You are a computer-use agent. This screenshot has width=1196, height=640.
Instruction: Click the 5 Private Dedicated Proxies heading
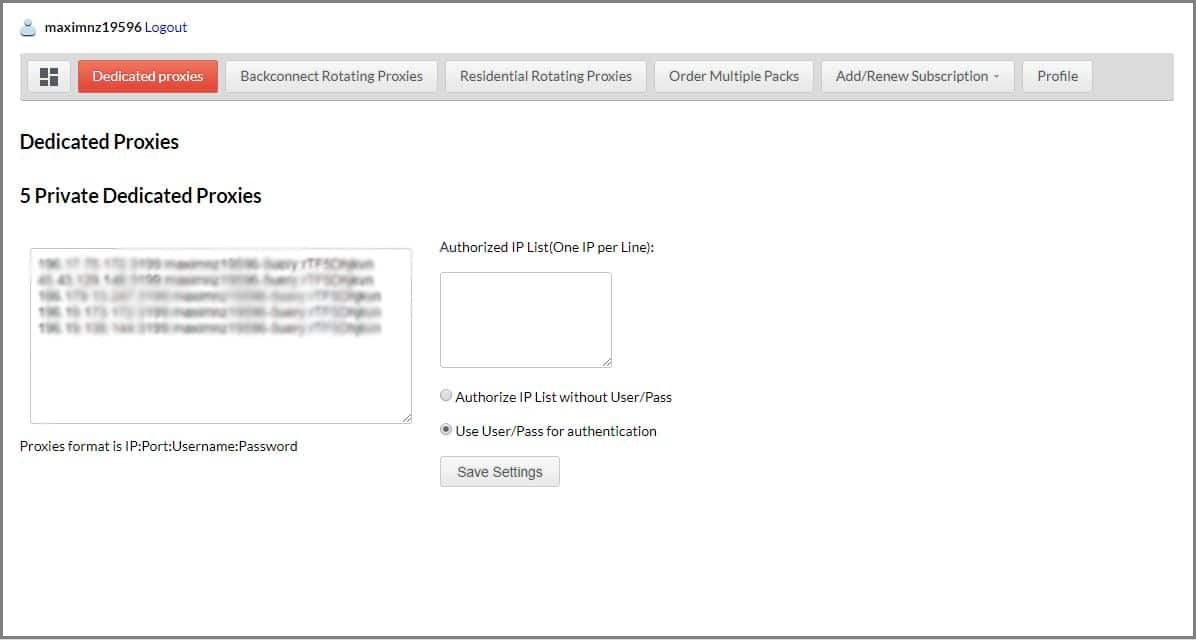pos(140,196)
